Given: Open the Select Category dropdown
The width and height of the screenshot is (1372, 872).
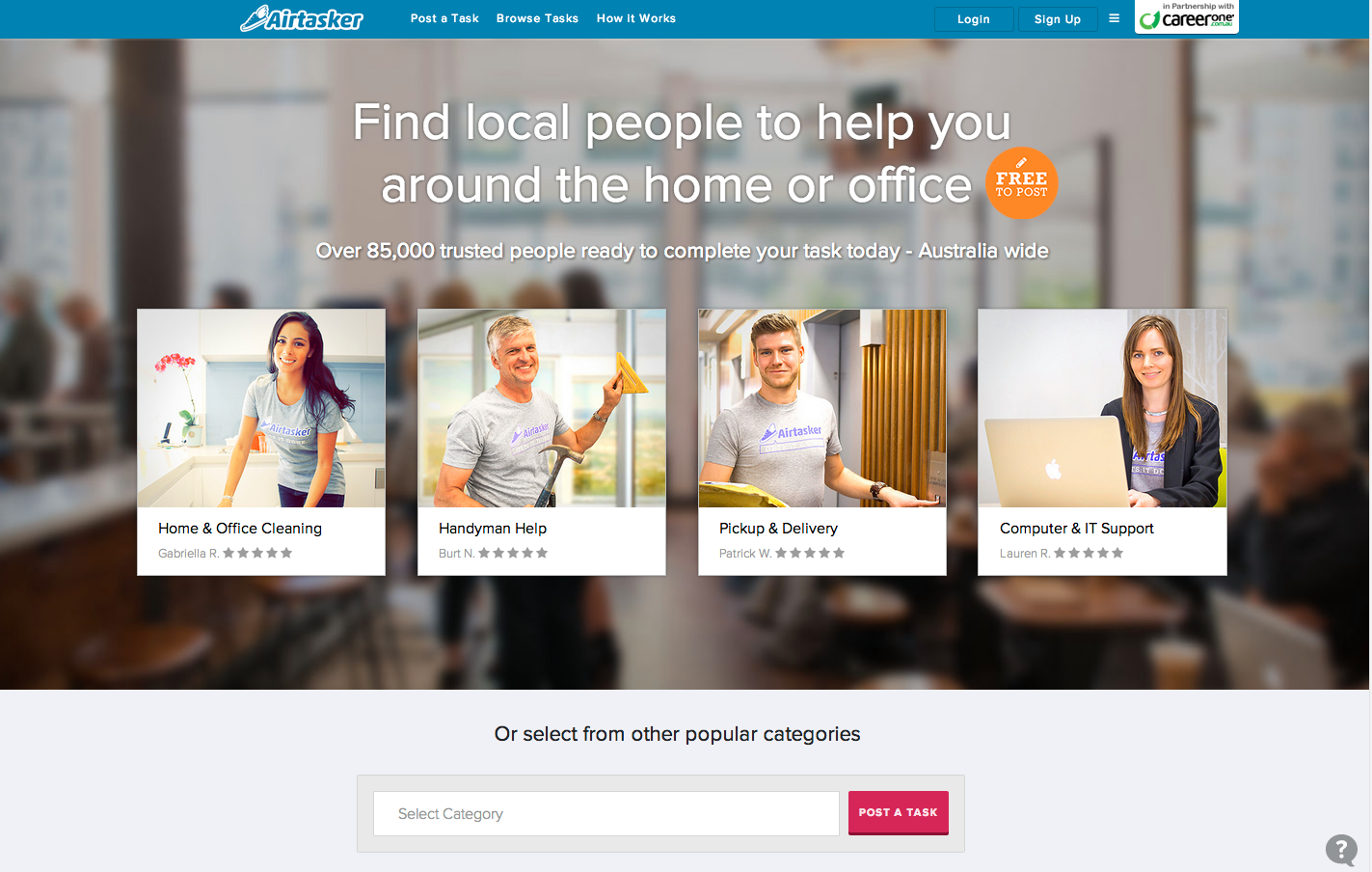Looking at the screenshot, I should pos(606,813).
